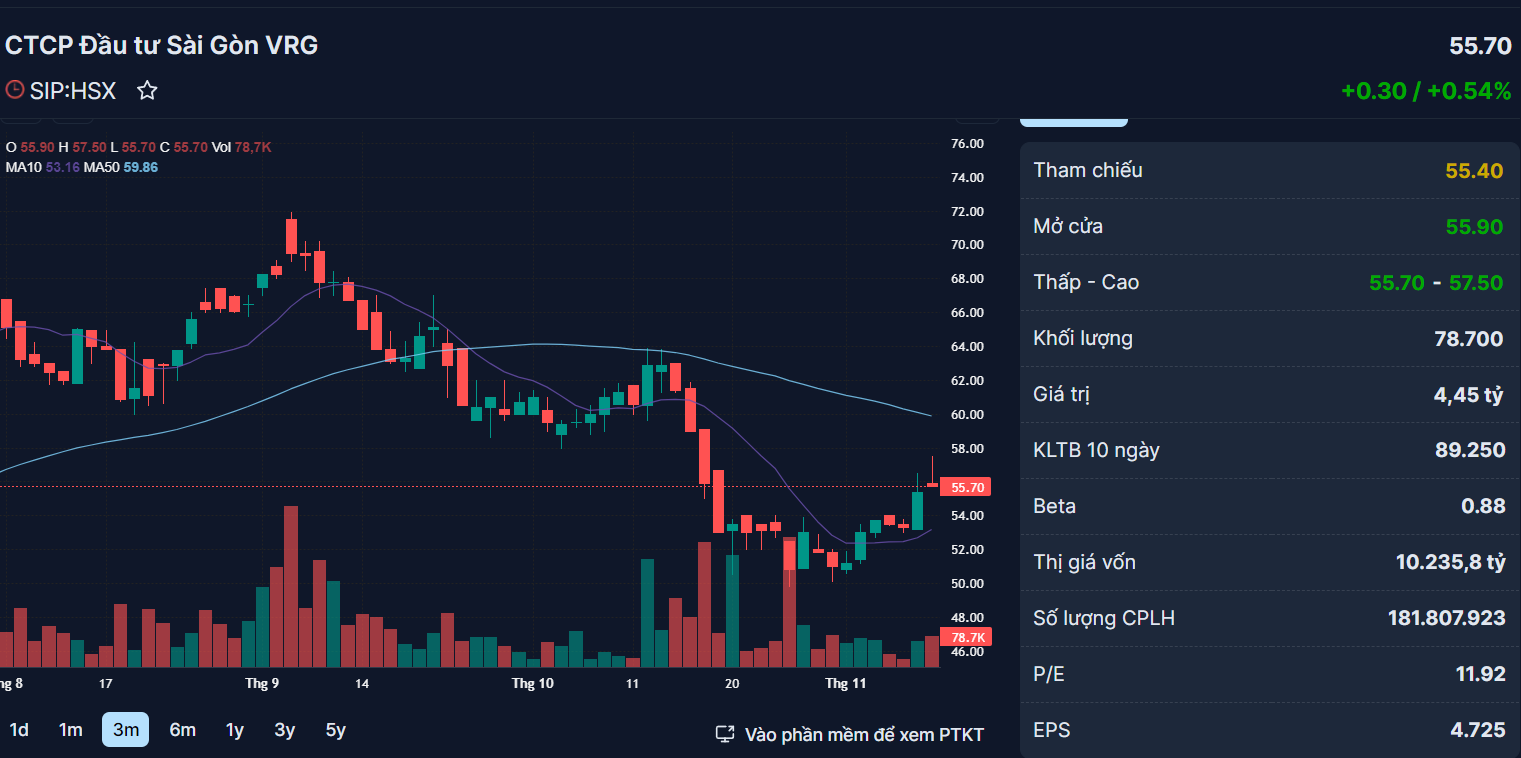Screen dimensions: 1521x758
Task: Select the 1m time range
Action: pos(70,730)
